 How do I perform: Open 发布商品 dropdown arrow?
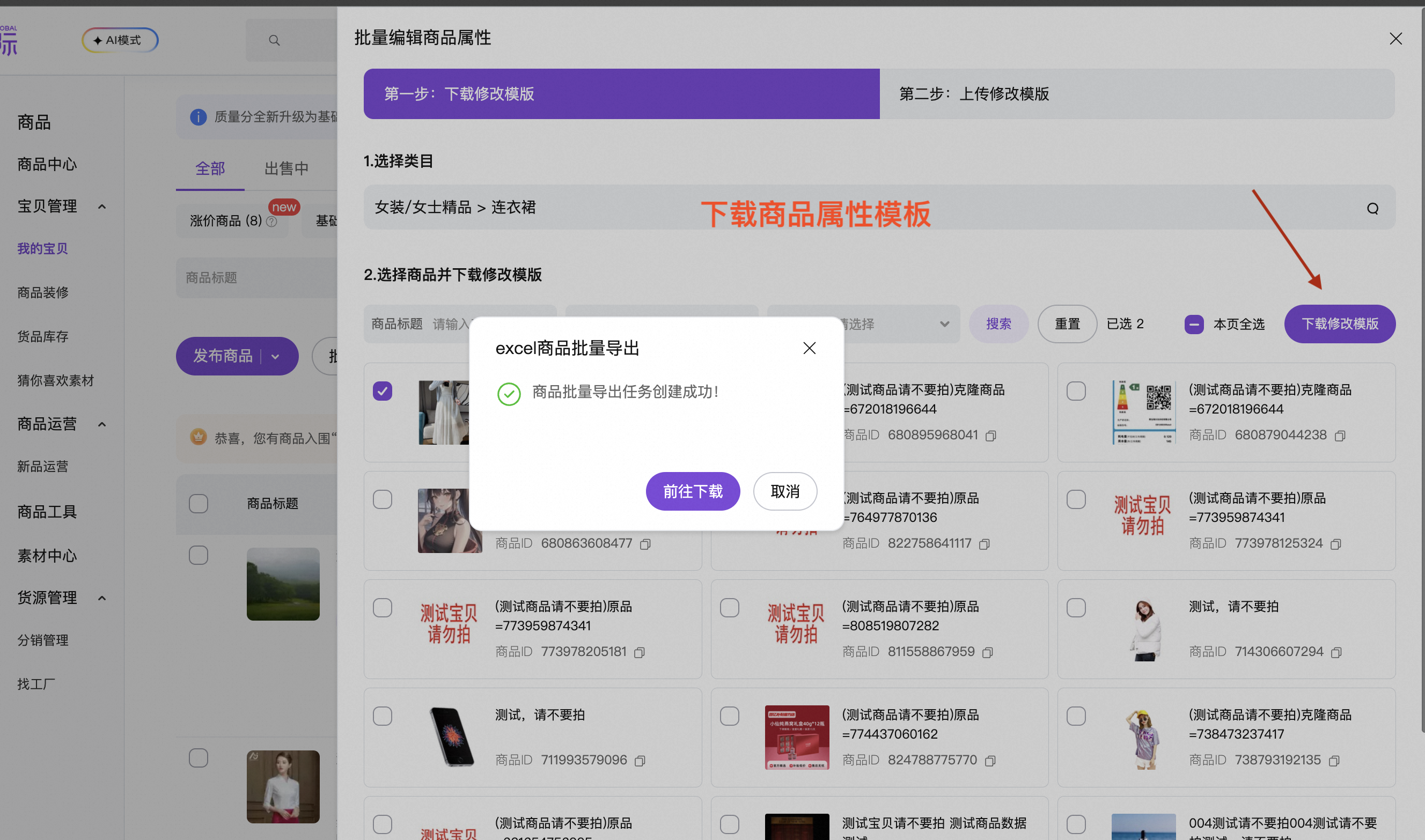click(275, 357)
